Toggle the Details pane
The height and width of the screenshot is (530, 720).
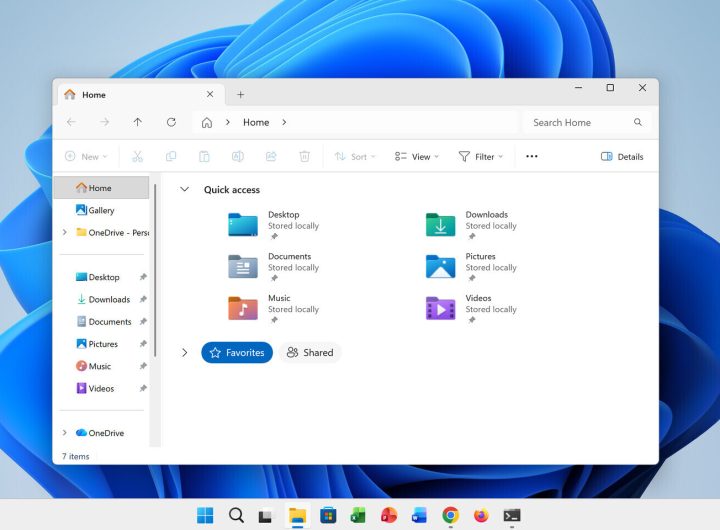622,156
